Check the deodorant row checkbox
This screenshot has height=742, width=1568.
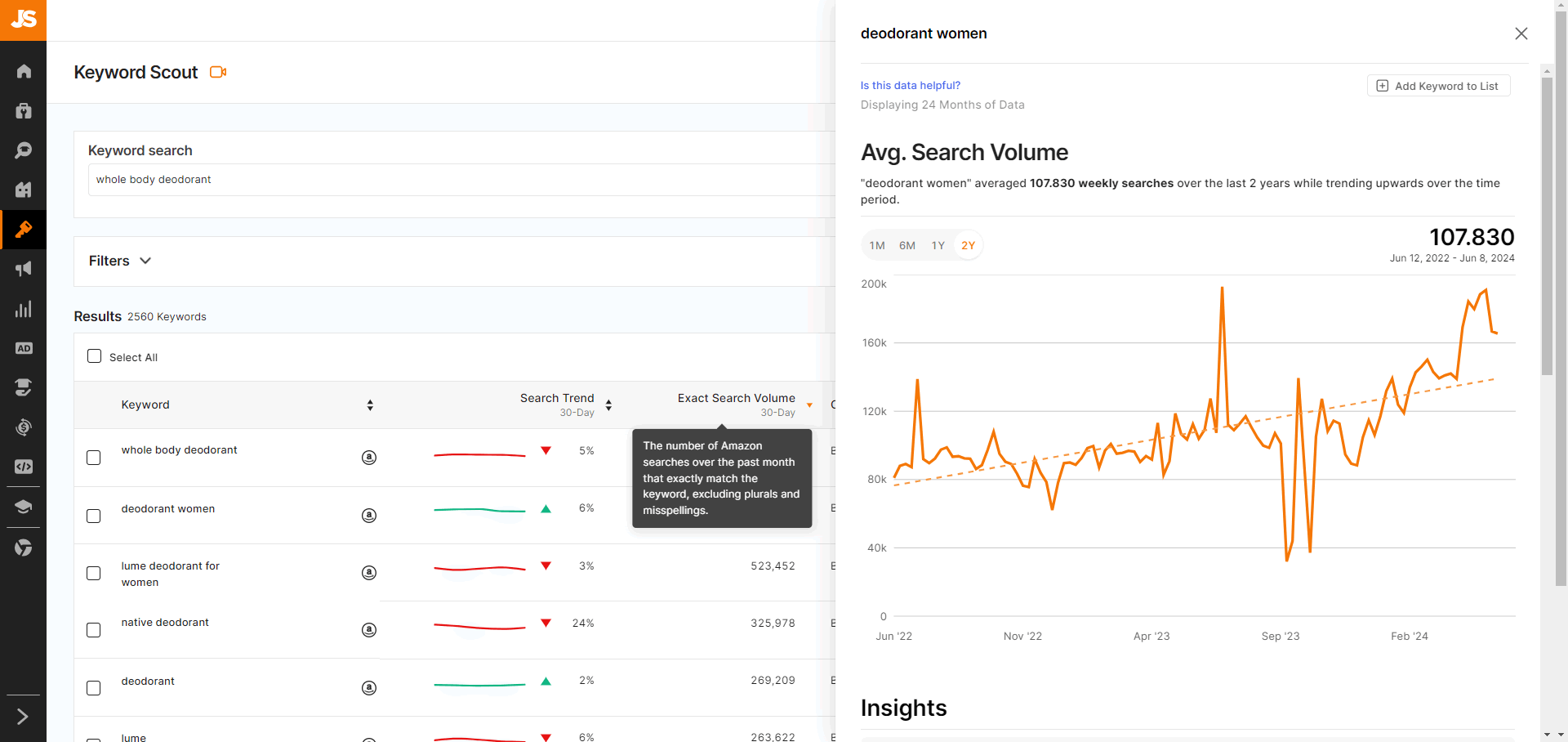point(94,688)
